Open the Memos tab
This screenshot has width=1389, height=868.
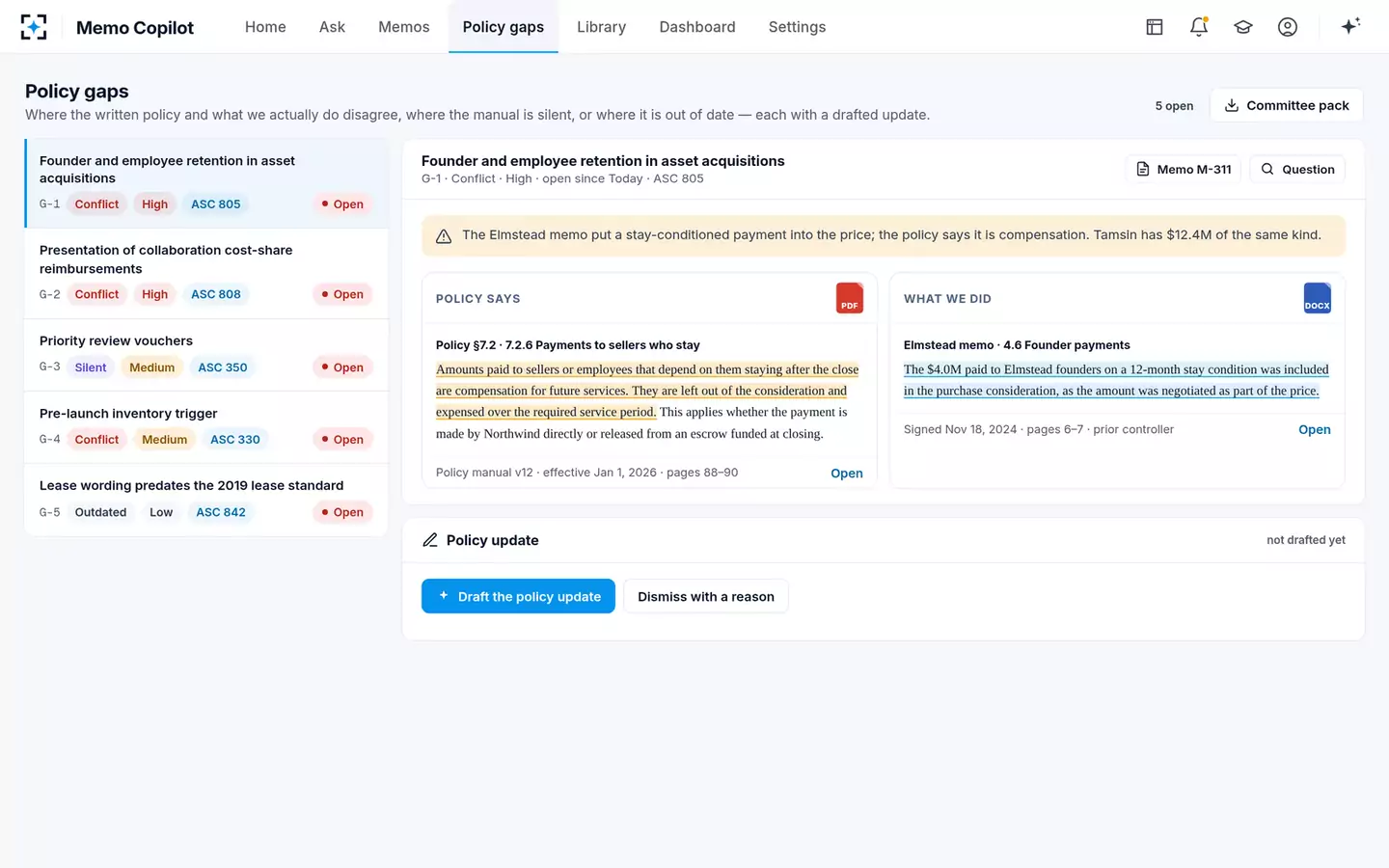[404, 27]
